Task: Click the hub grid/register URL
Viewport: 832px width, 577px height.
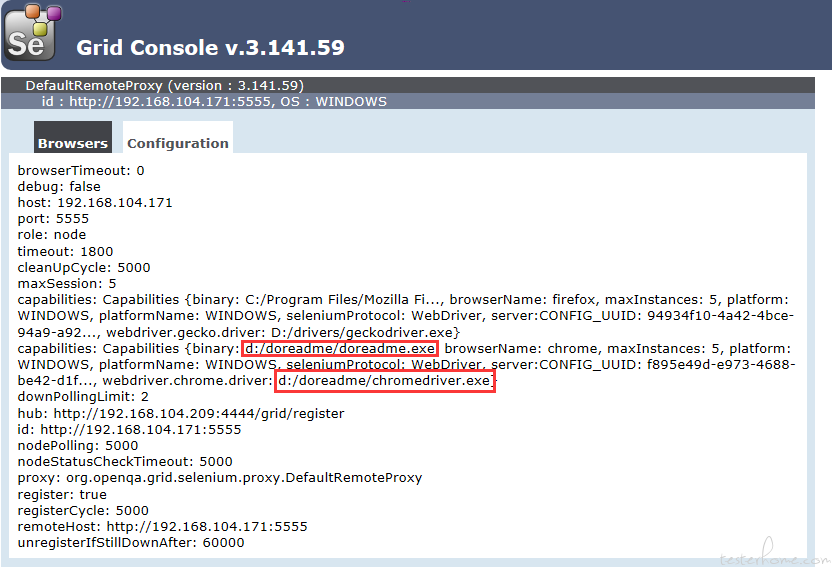Action: pos(199,414)
